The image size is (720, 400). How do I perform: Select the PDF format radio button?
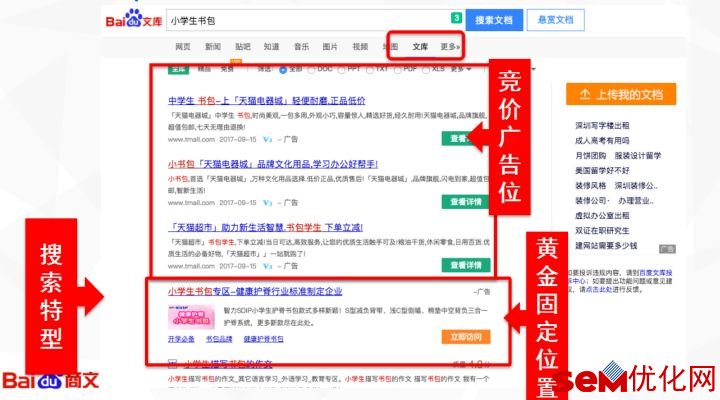[x=398, y=70]
